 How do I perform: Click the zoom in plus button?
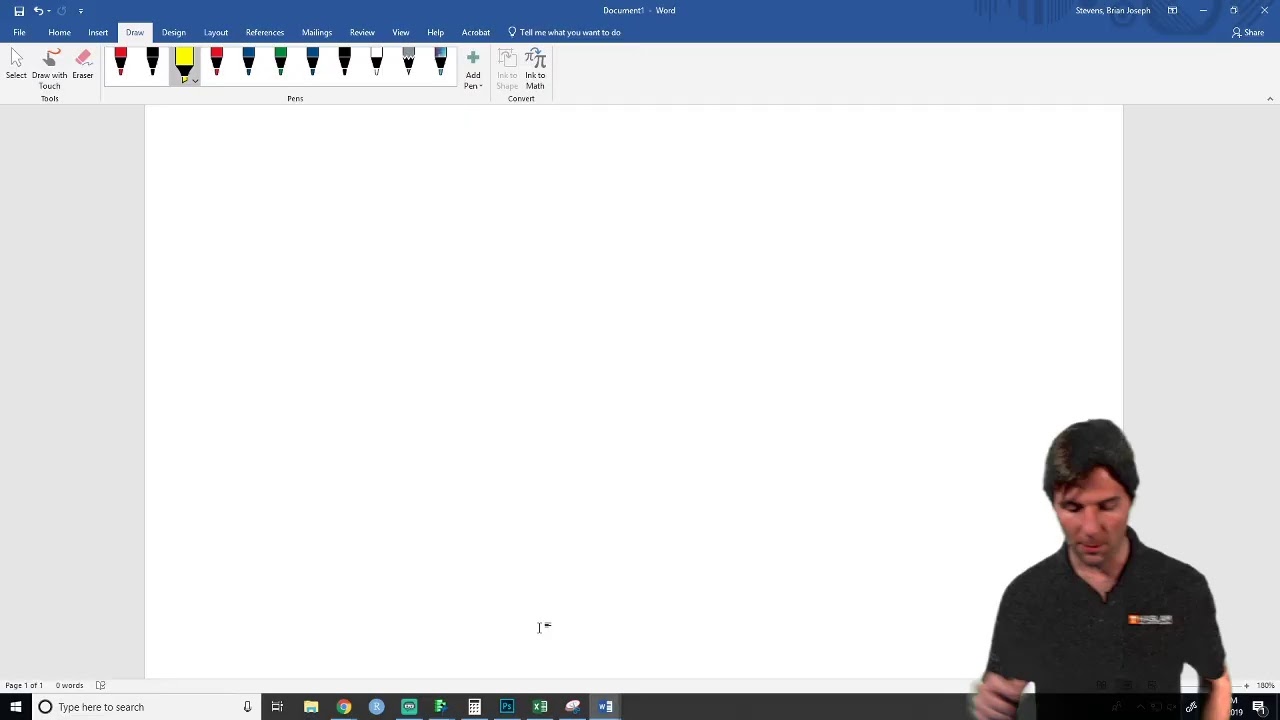tap(1246, 686)
